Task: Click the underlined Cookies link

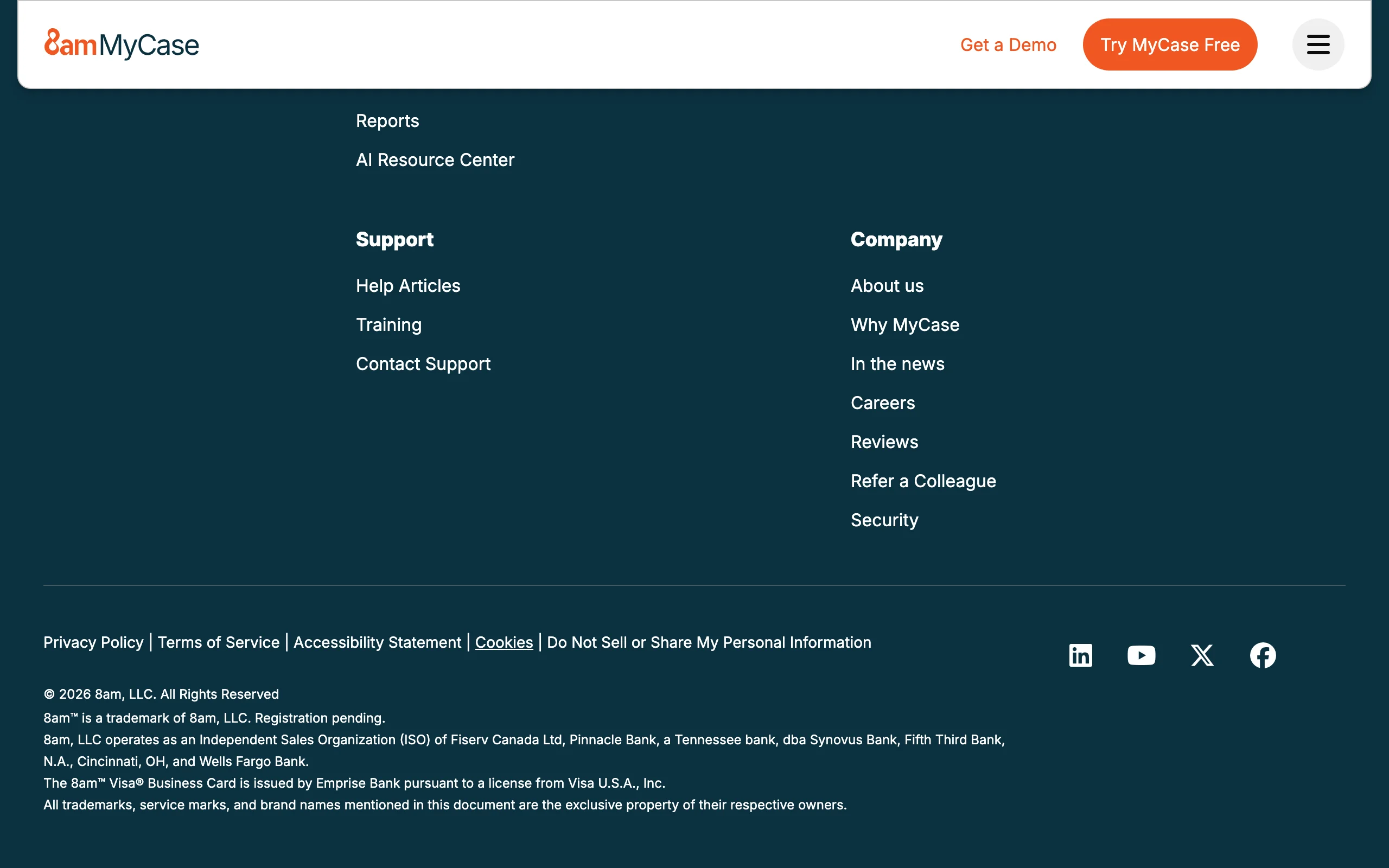Action: (504, 642)
